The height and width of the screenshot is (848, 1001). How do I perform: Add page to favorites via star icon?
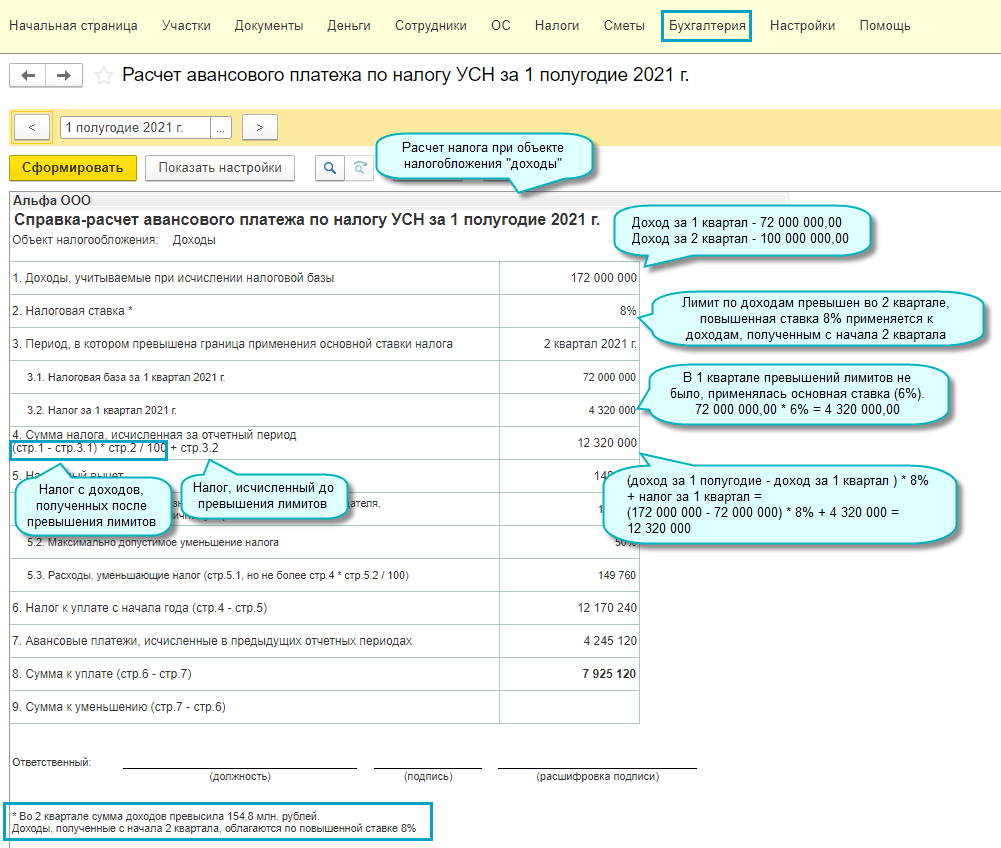103,76
